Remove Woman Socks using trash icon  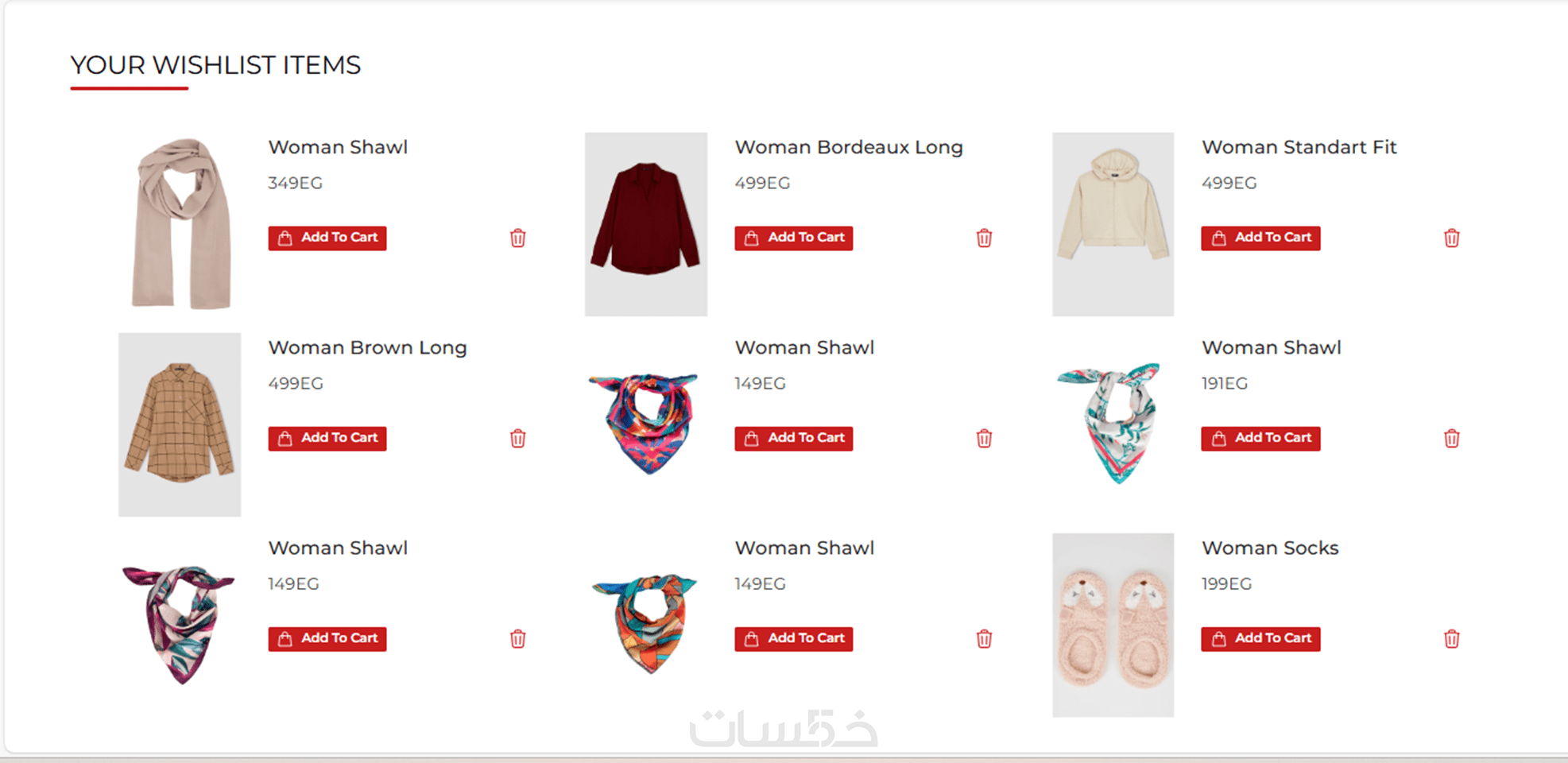click(1451, 638)
